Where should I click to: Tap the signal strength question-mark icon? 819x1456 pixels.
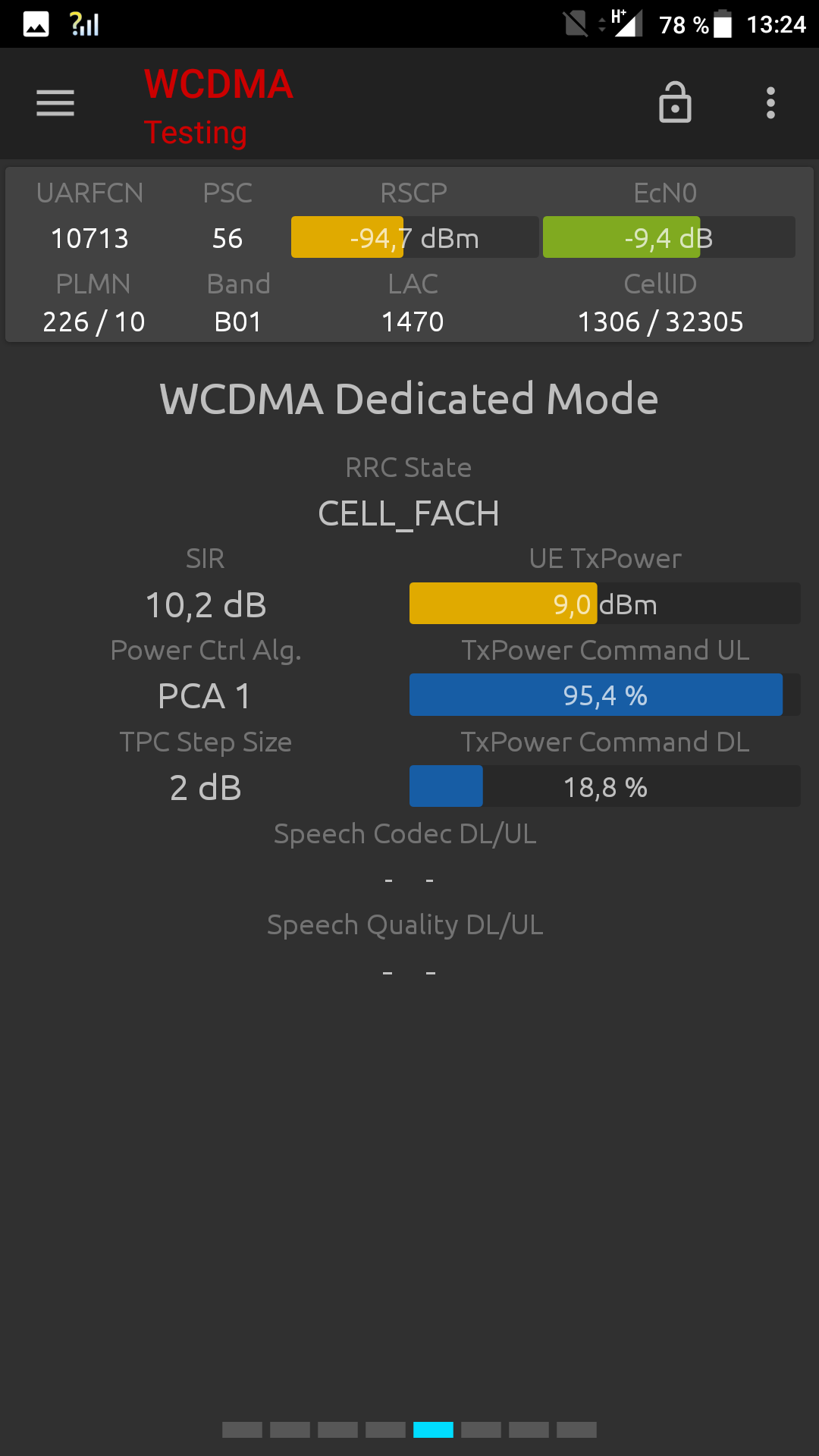[x=84, y=24]
